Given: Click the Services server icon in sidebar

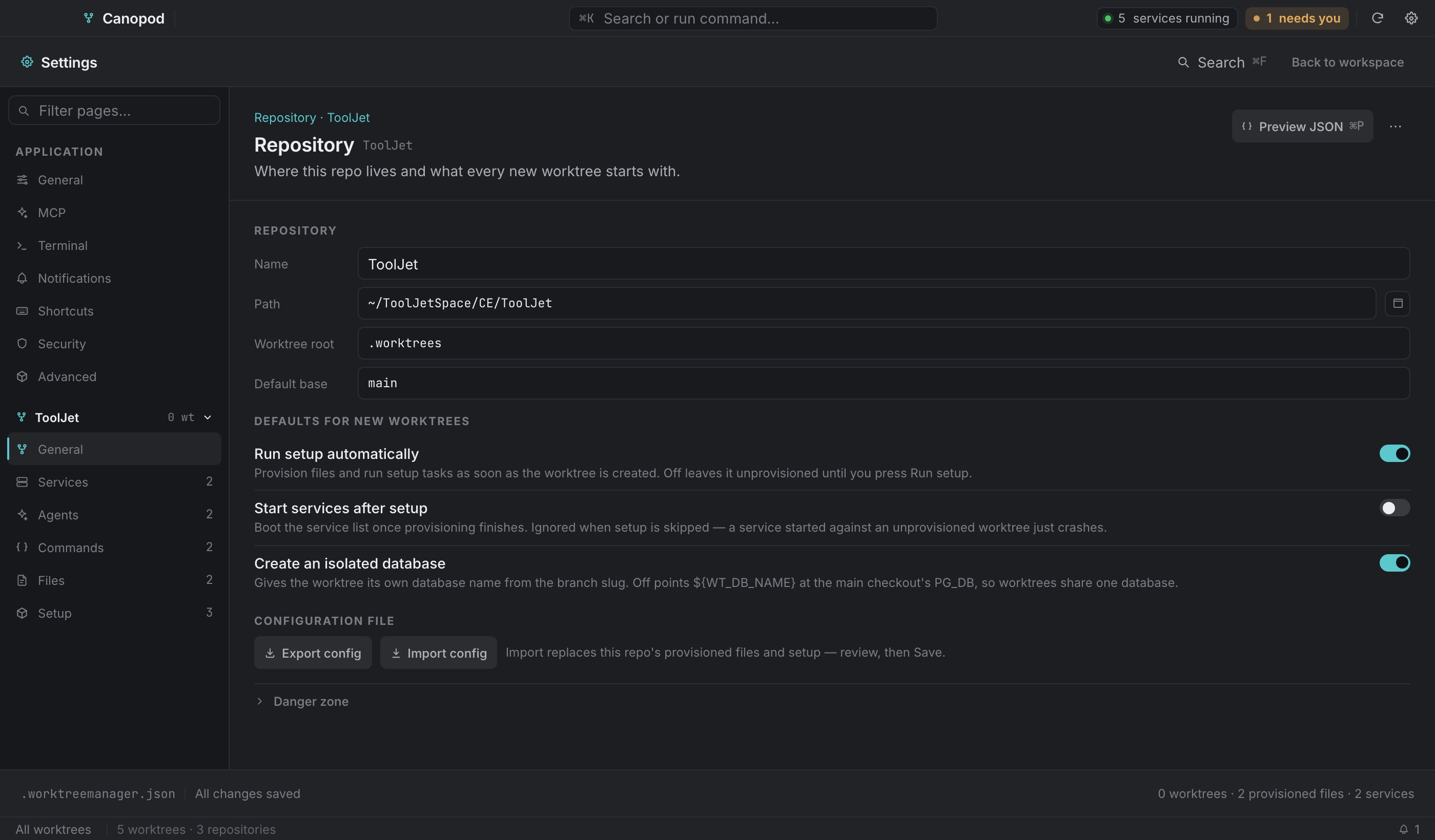Looking at the screenshot, I should click(x=22, y=481).
